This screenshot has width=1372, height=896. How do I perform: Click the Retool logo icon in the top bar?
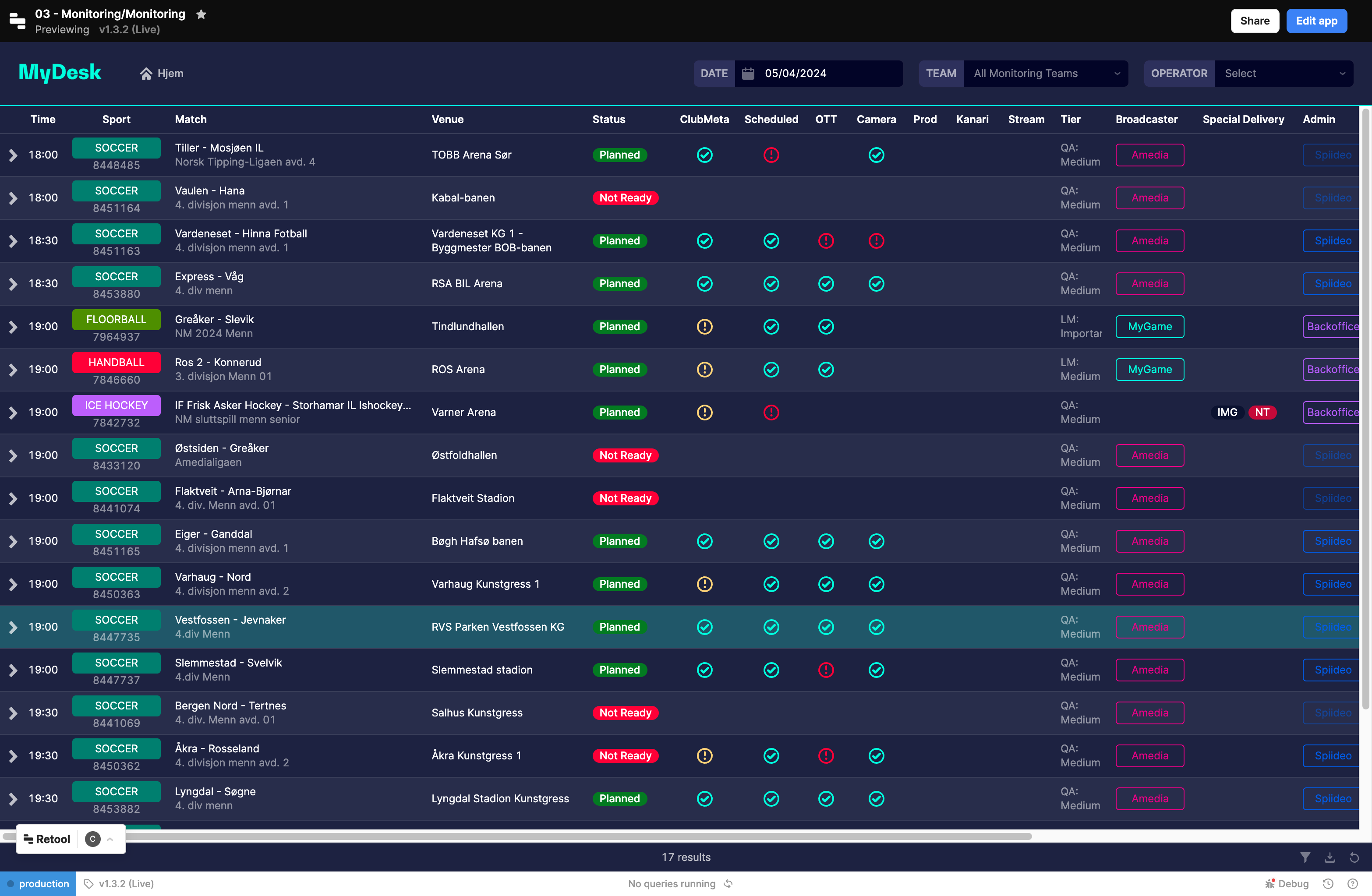tap(17, 21)
